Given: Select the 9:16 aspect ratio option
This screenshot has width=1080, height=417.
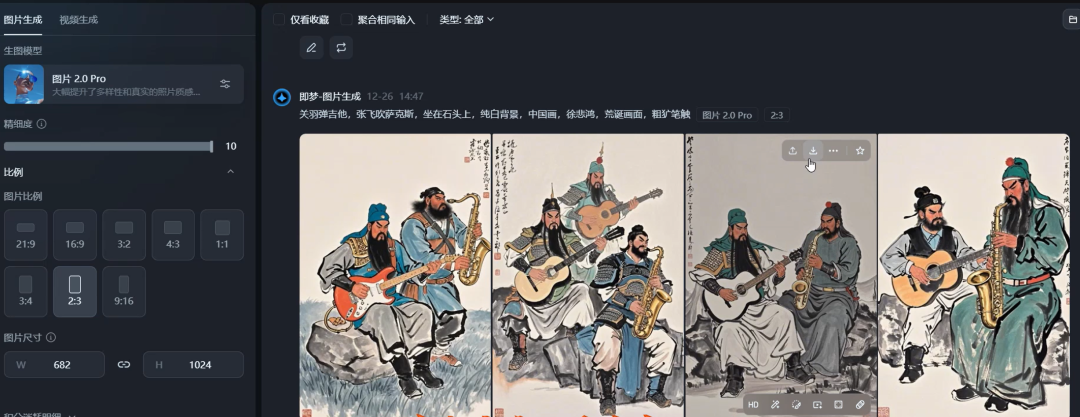Looking at the screenshot, I should point(124,292).
